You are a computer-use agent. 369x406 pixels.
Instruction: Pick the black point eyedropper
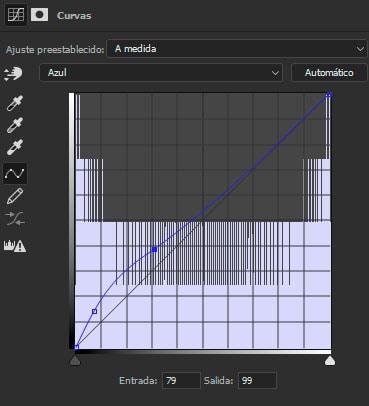pos(15,103)
